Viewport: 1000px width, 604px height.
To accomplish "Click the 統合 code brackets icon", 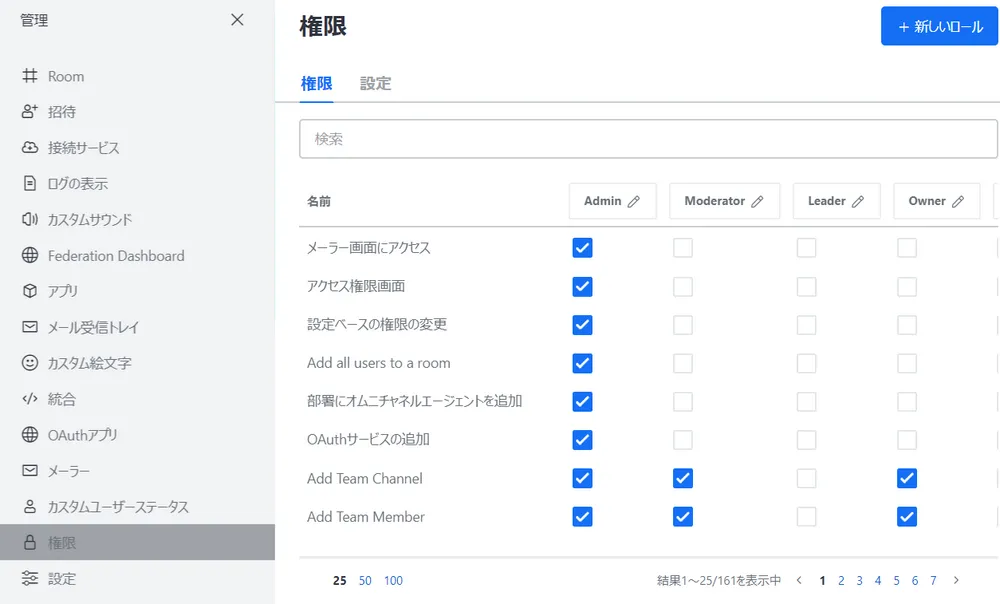I will 30,399.
